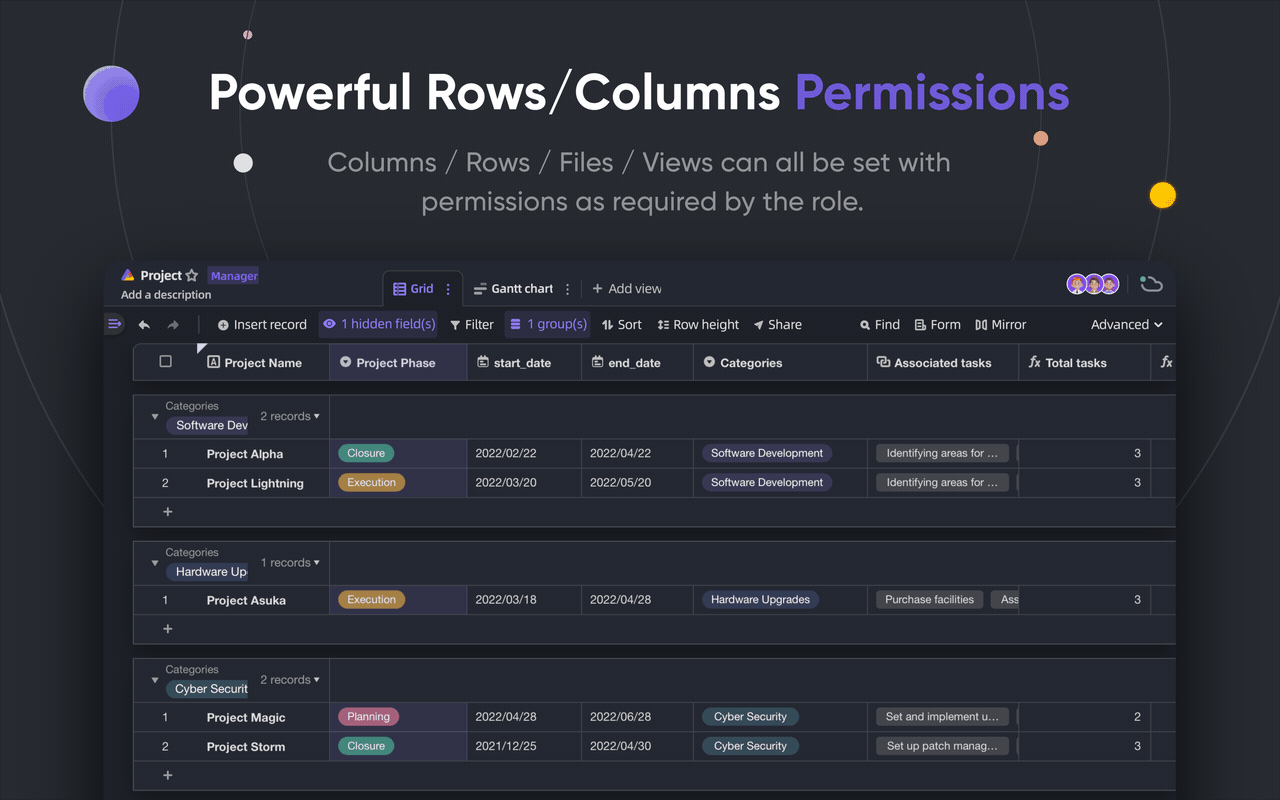Click Hardware Upgrades category tag in Asuka row
The image size is (1280, 800).
point(760,599)
